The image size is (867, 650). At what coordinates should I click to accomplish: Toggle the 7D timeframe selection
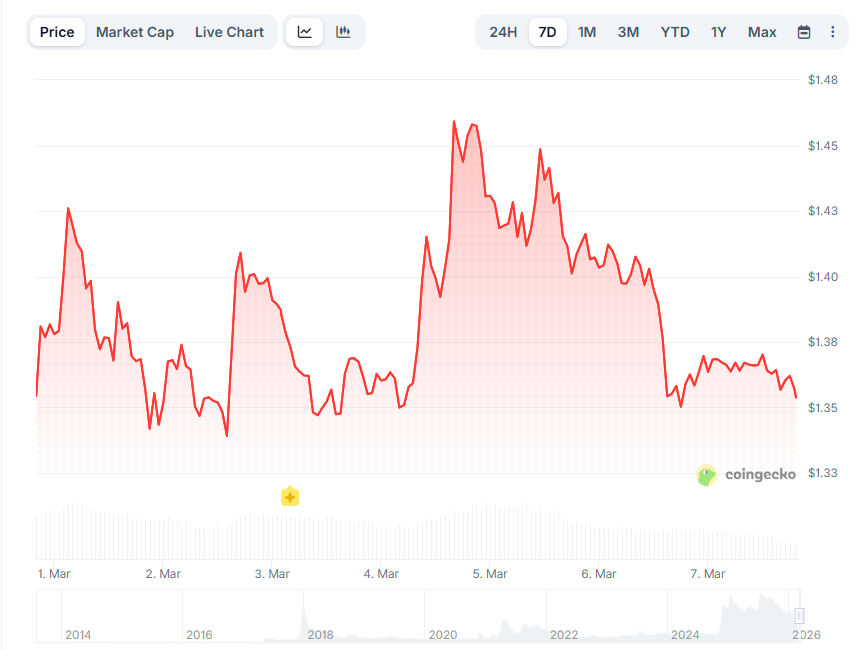547,32
